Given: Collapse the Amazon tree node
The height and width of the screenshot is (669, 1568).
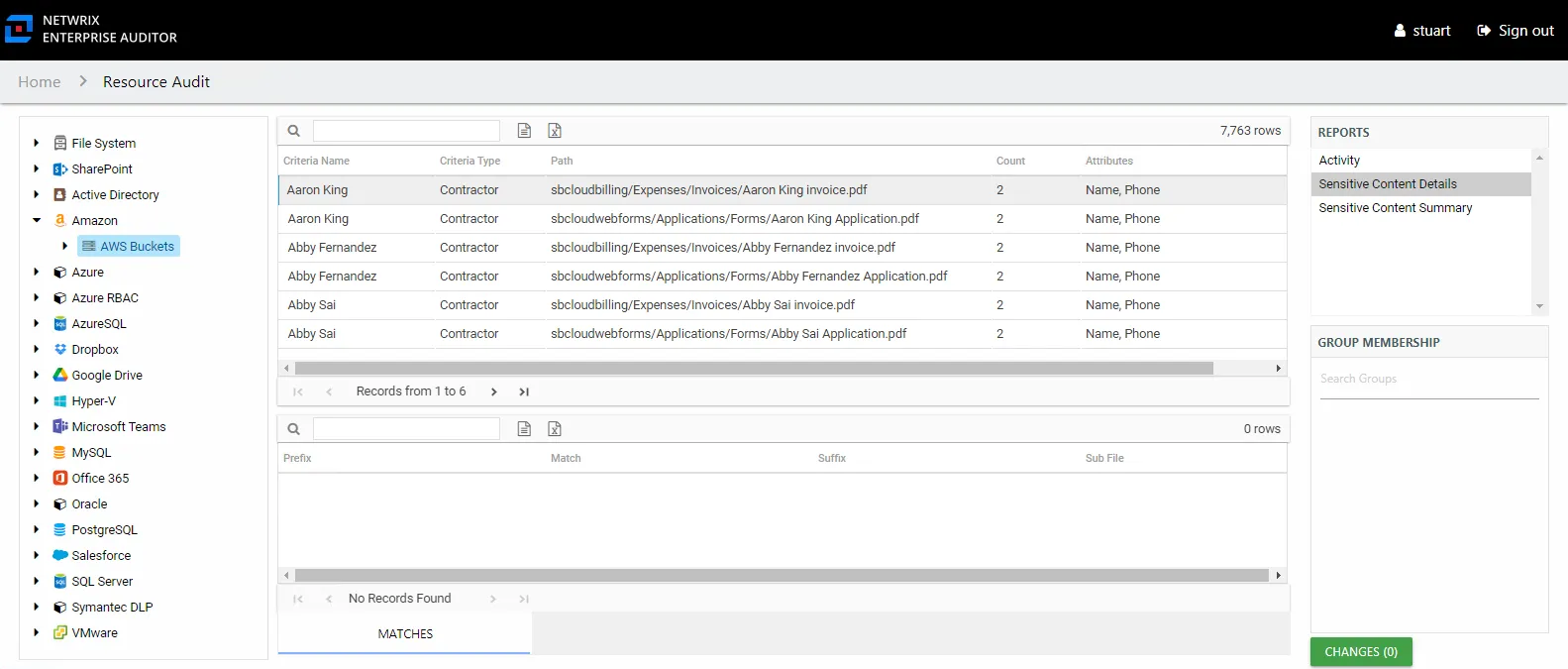Looking at the screenshot, I should click(x=37, y=220).
